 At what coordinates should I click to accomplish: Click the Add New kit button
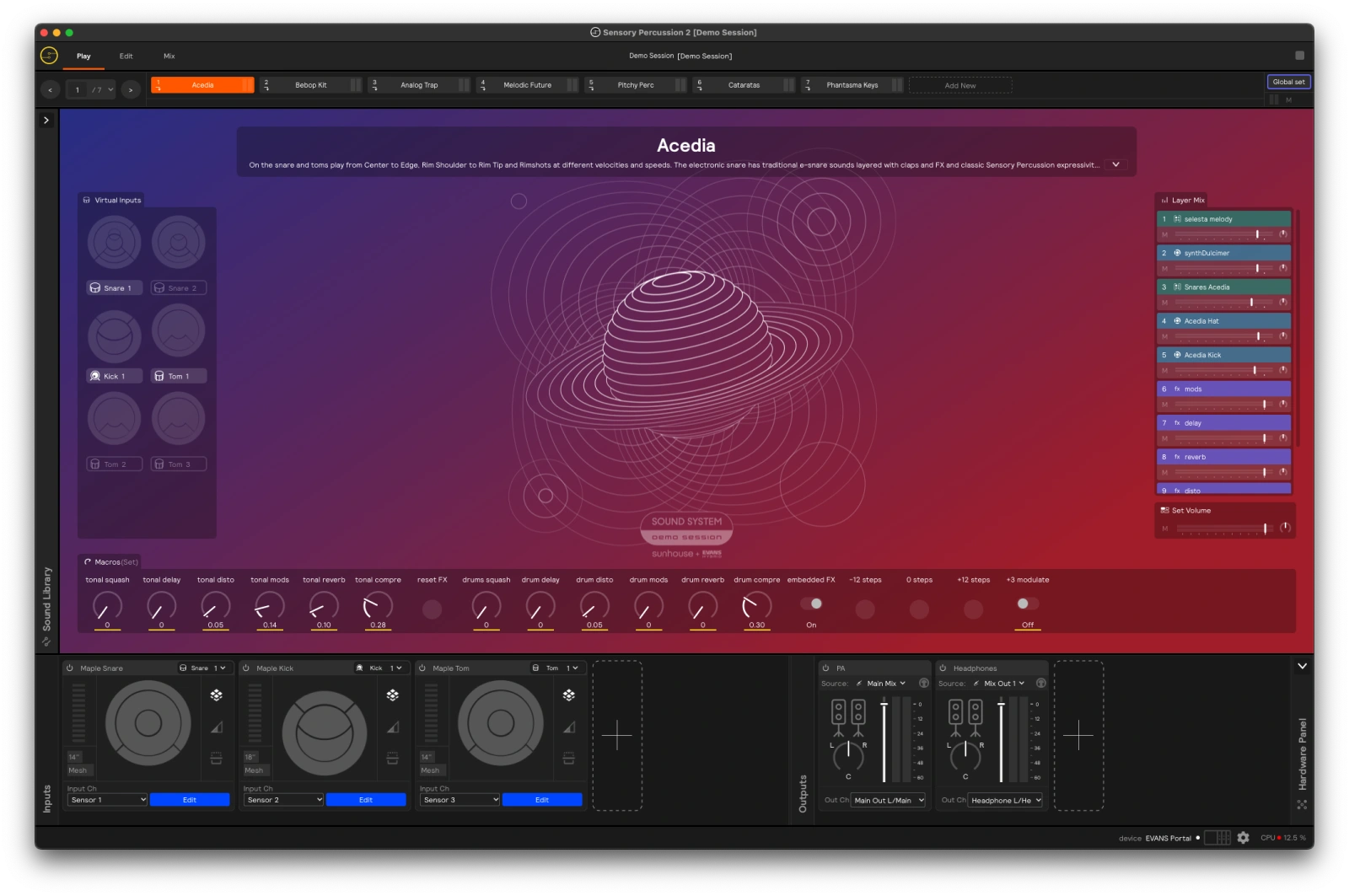pyautogui.click(x=960, y=85)
